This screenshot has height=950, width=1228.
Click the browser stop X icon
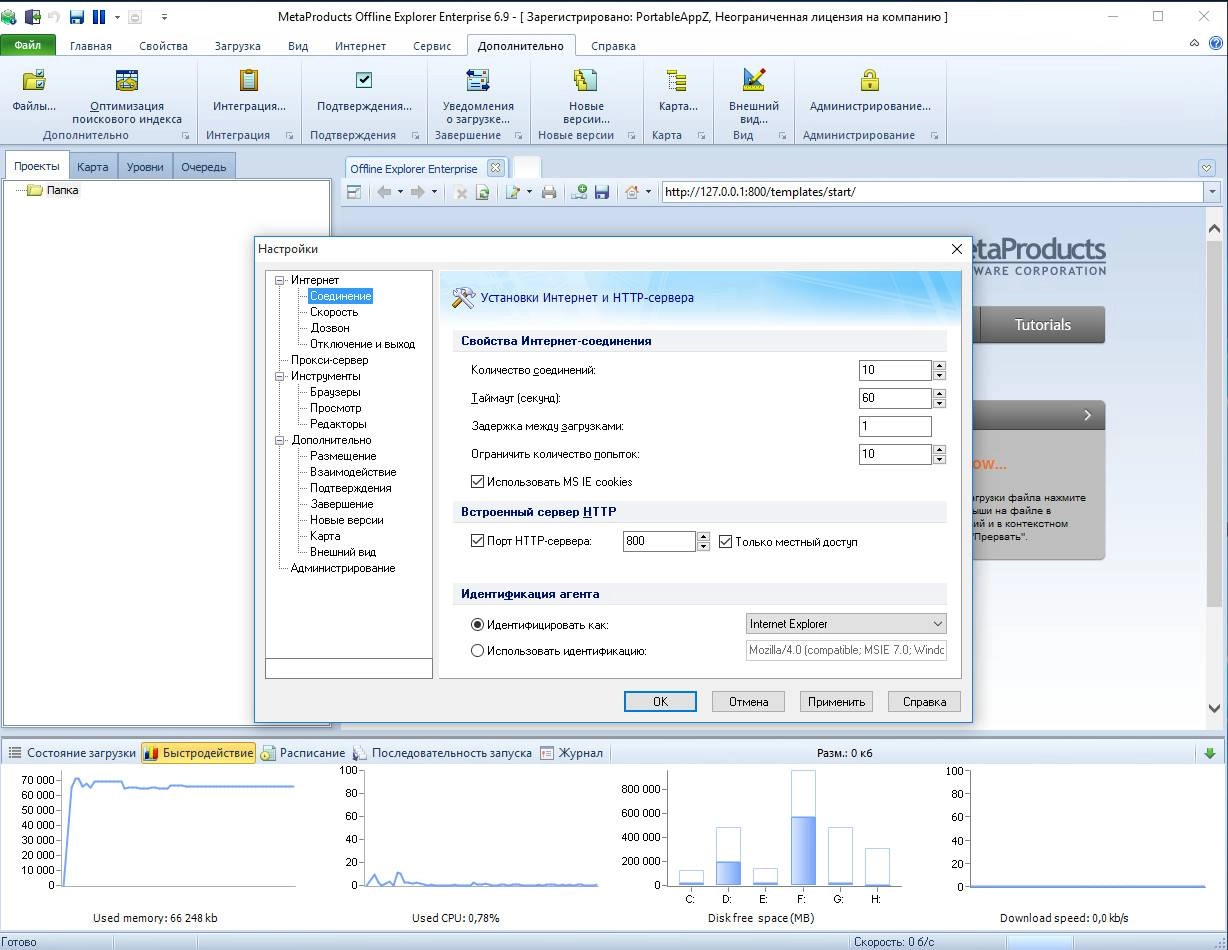coord(461,193)
